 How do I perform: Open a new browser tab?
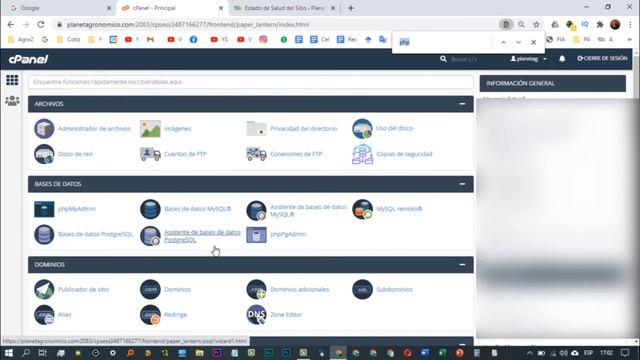click(x=351, y=8)
